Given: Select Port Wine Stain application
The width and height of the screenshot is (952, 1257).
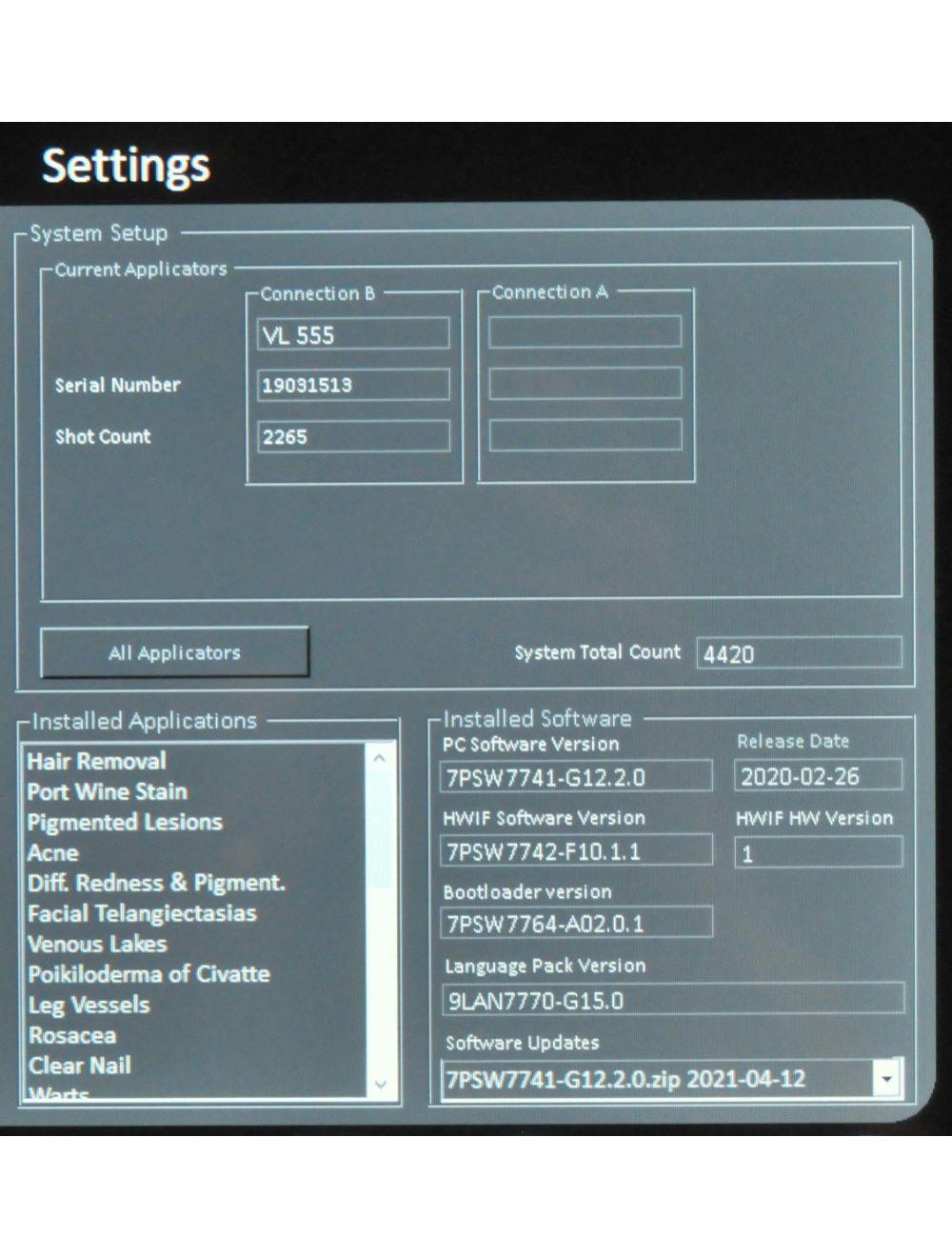Looking at the screenshot, I should coord(107,791).
